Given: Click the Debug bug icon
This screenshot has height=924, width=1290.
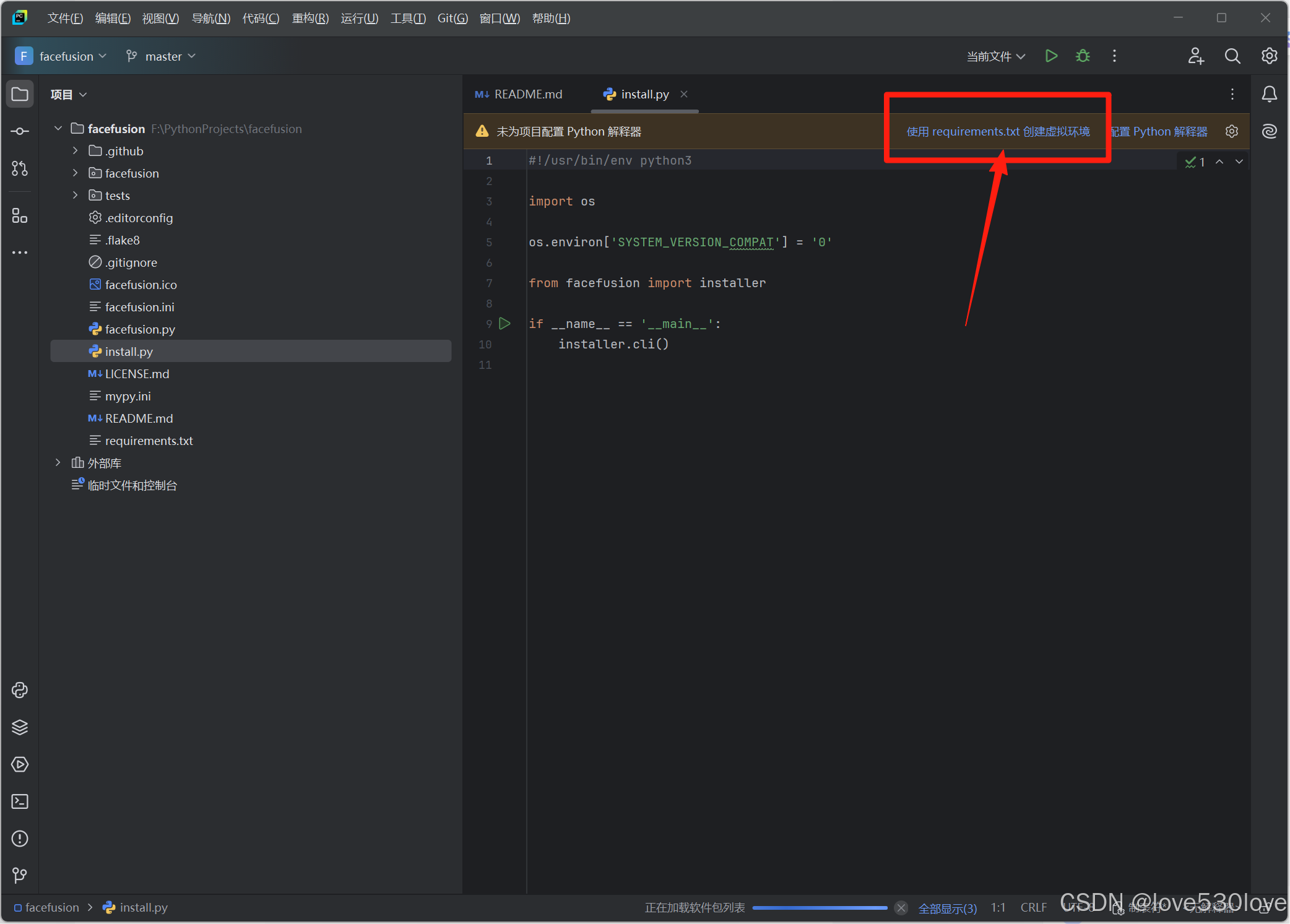Looking at the screenshot, I should (1083, 56).
